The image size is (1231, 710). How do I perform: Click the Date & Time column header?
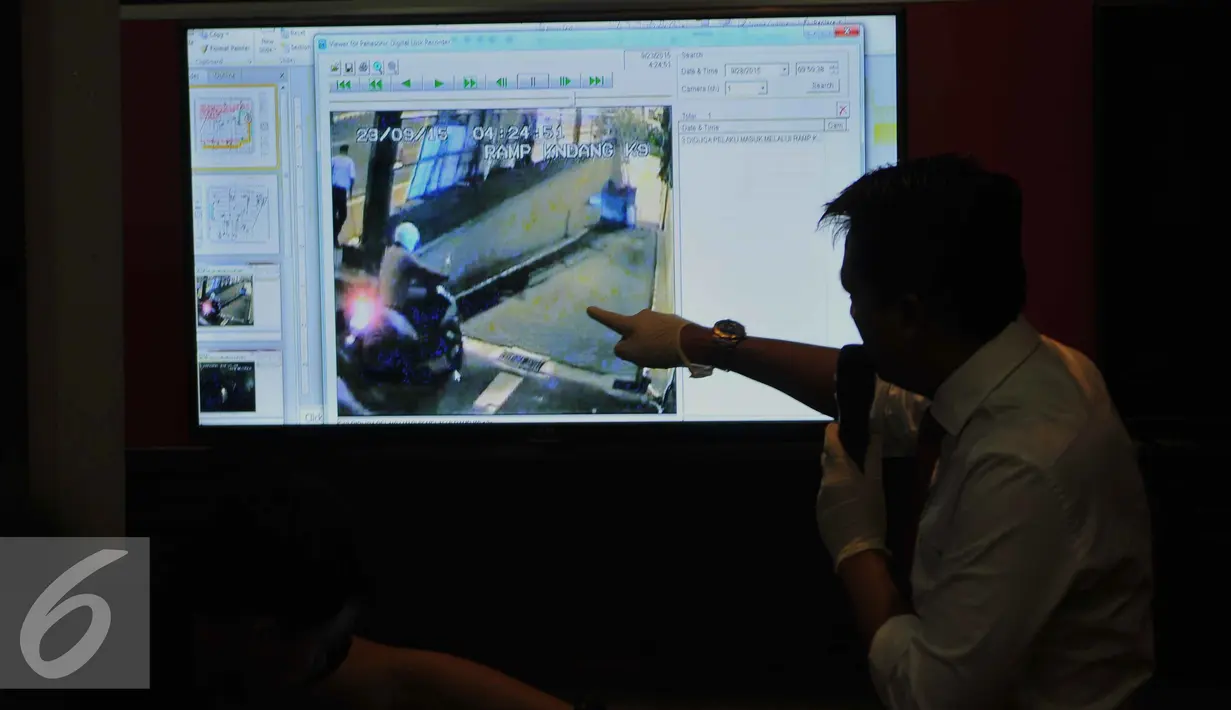(x=751, y=127)
